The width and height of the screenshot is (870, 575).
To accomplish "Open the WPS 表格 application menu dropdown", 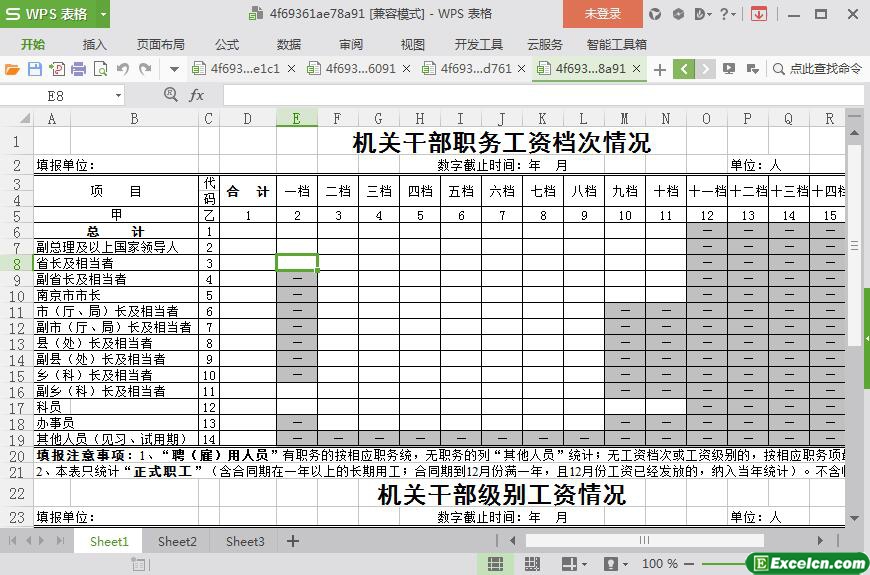I will [103, 14].
